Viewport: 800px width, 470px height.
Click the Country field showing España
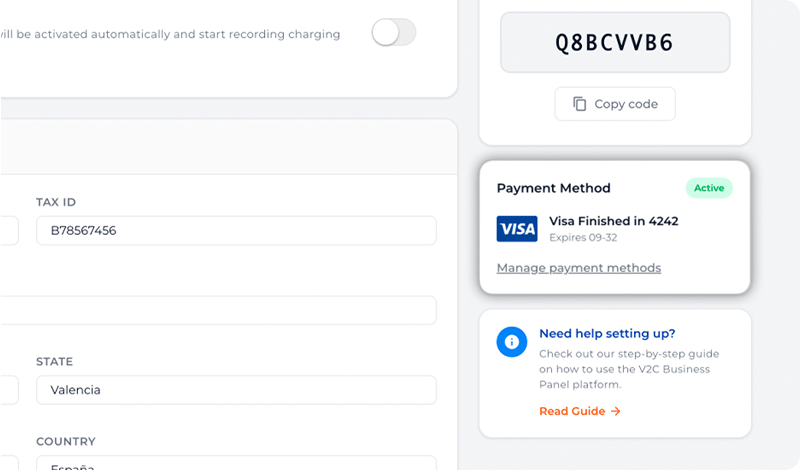(236, 463)
